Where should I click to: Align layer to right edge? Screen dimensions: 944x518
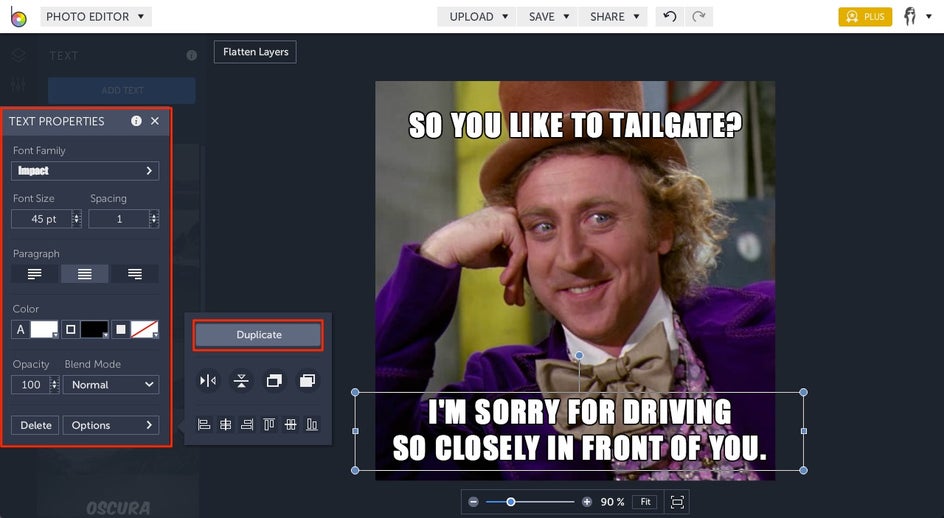(247, 425)
